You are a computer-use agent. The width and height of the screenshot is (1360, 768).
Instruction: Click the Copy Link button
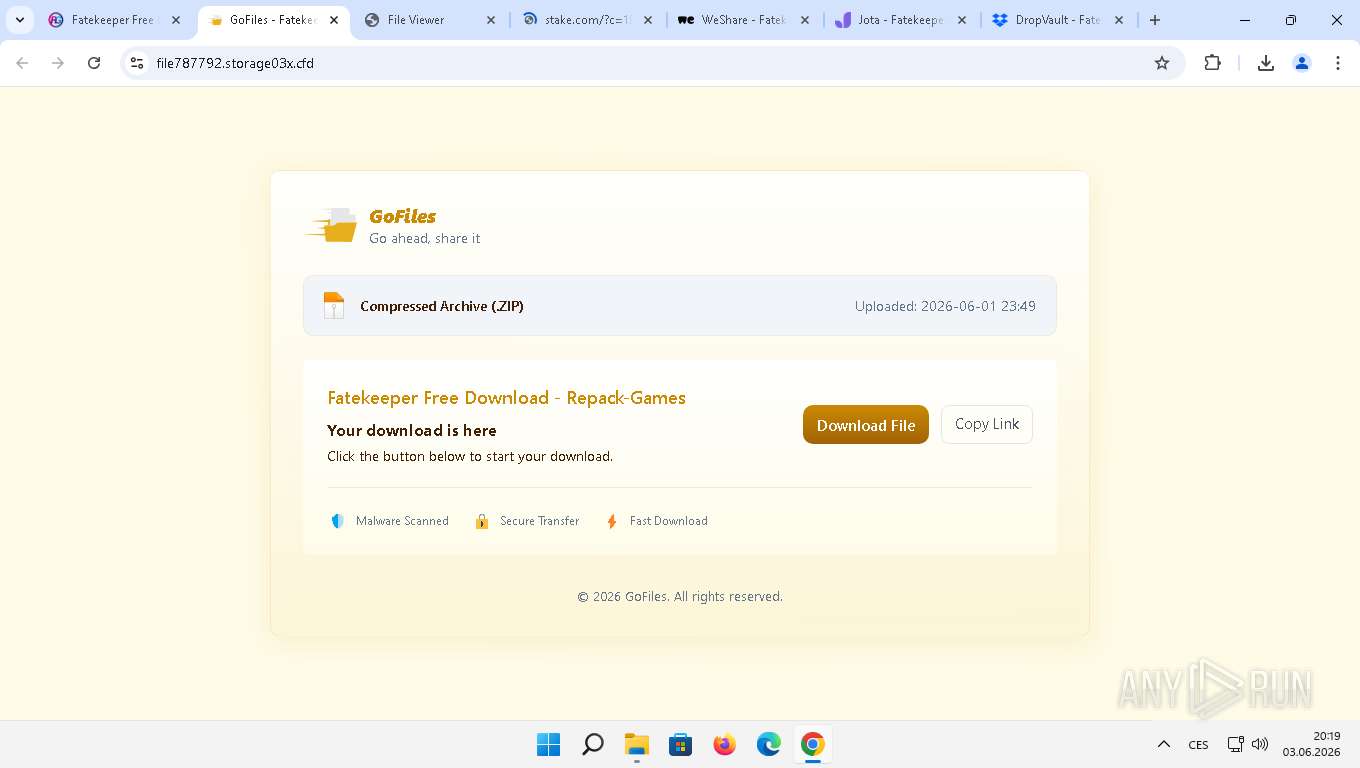click(x=986, y=424)
